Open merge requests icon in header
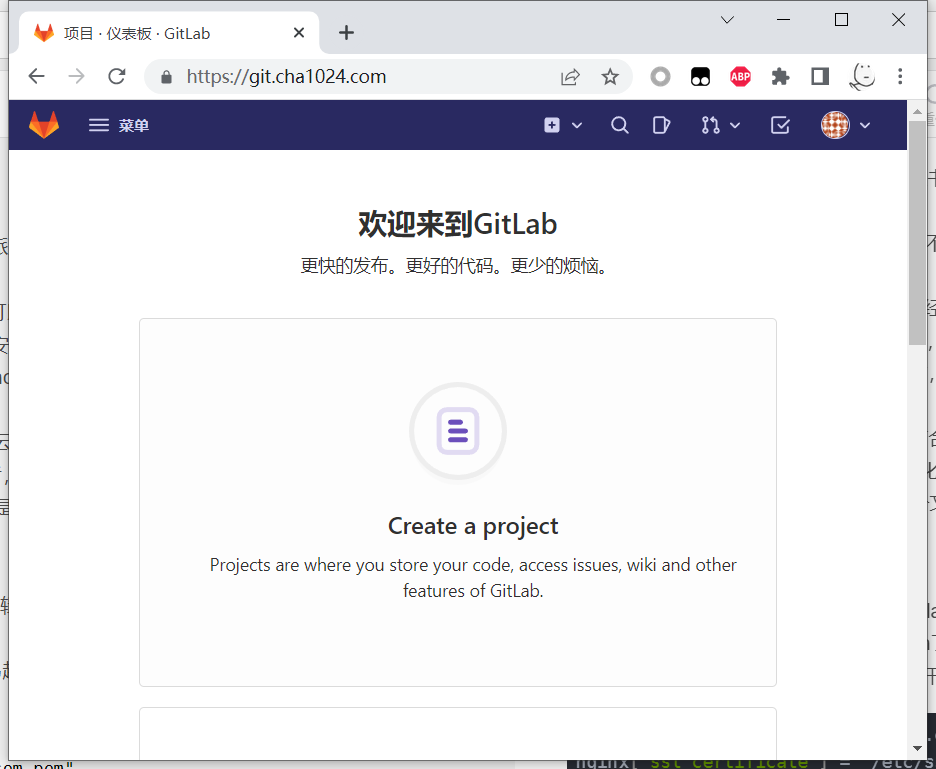Screen dimensions: 936x769 (x=710, y=125)
